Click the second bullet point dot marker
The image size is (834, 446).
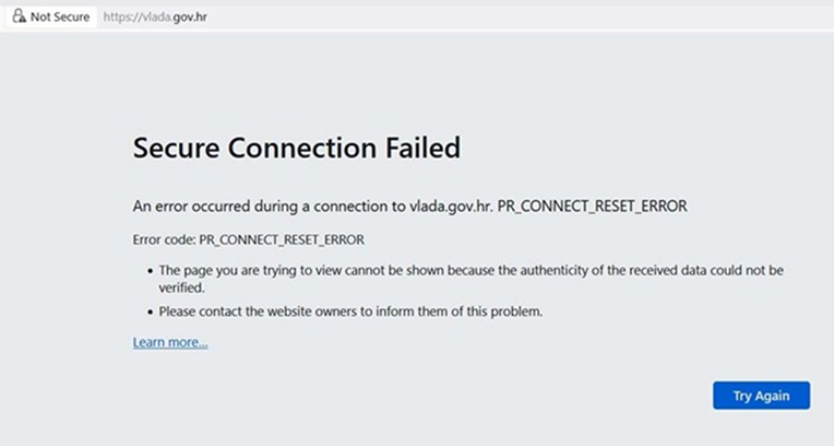[x=151, y=312]
